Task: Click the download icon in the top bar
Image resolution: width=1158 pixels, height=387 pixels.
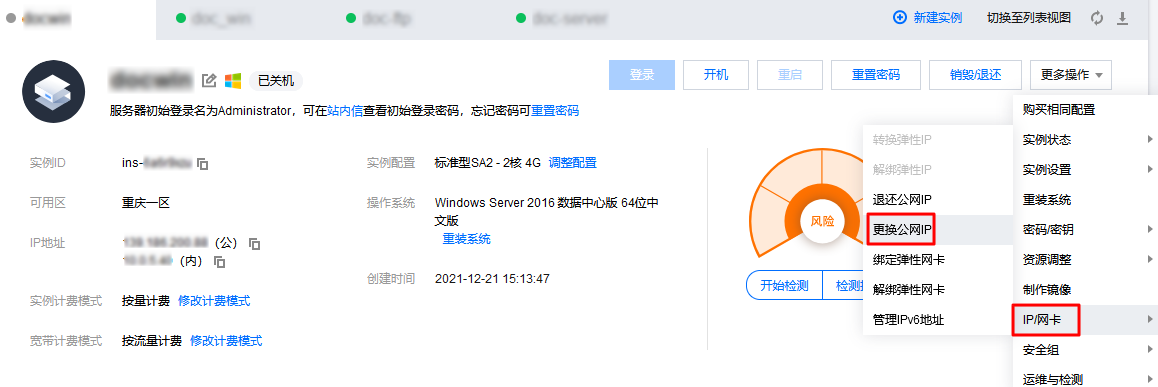Action: click(x=1123, y=18)
